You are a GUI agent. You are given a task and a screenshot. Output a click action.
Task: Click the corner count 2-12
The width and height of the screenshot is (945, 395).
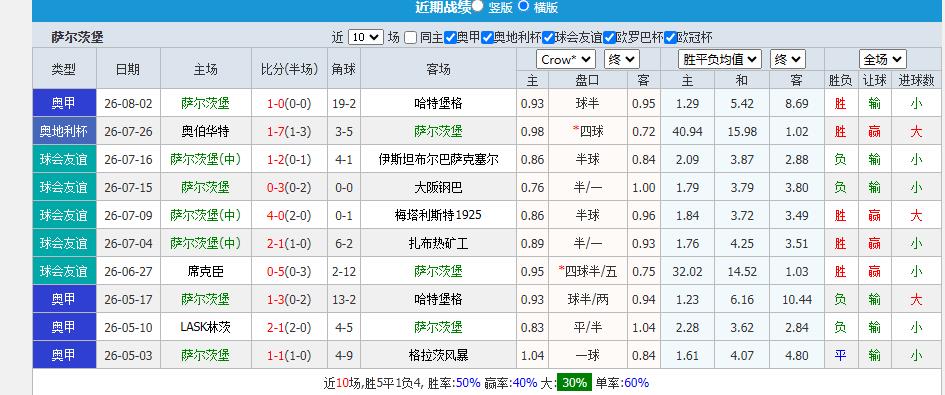[x=344, y=271]
